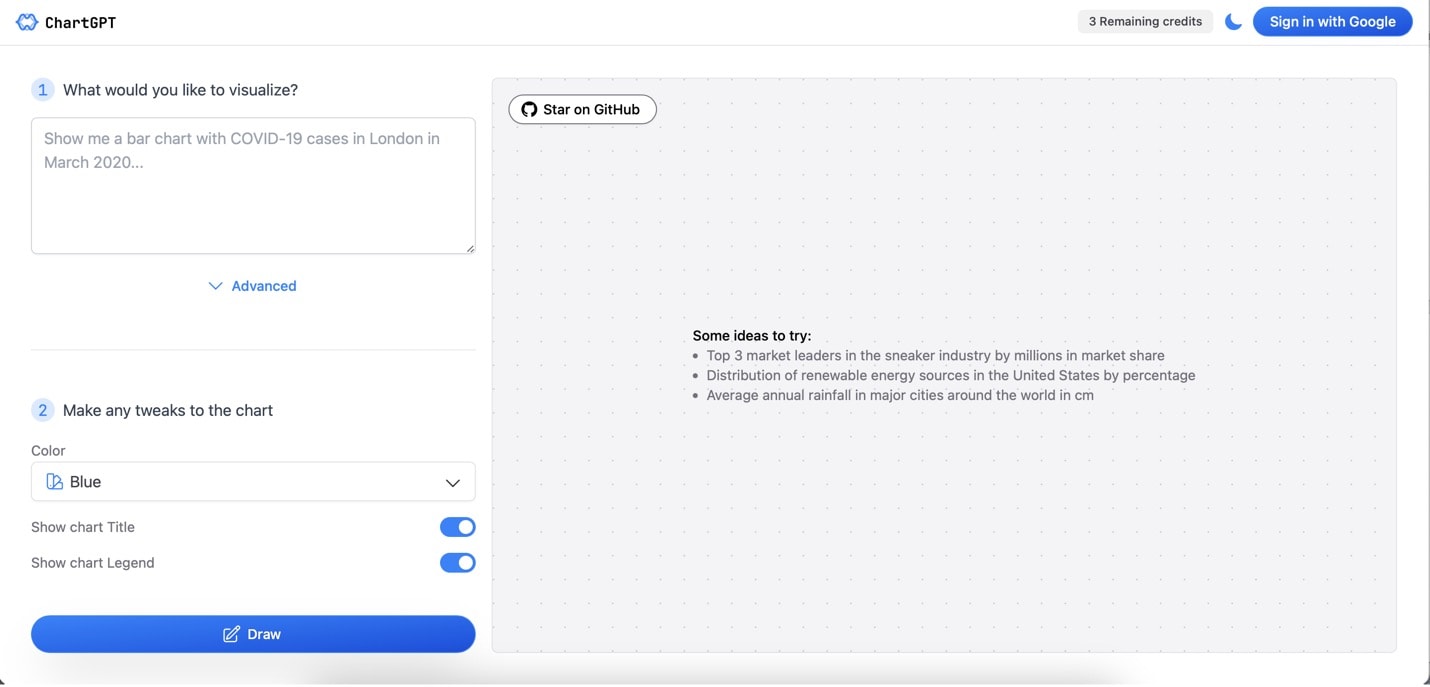Click the ChartGPT logo icon
This screenshot has height=687, width=1430.
click(27, 22)
